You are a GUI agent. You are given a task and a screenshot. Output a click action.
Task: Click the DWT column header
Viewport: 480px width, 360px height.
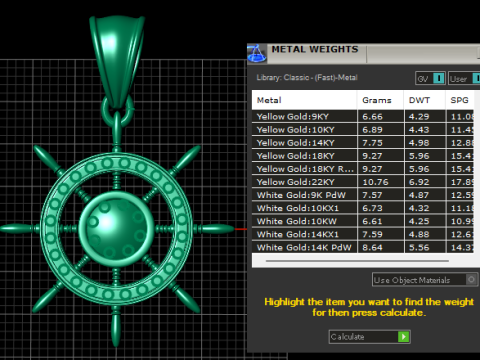[x=425, y=100]
